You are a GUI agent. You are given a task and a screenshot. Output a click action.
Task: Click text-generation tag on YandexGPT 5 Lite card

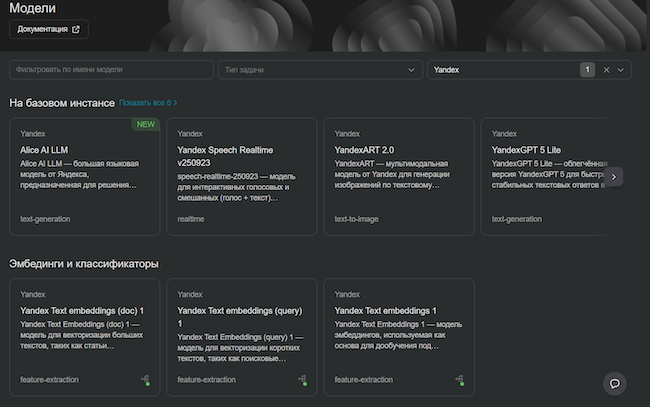[x=517, y=219]
